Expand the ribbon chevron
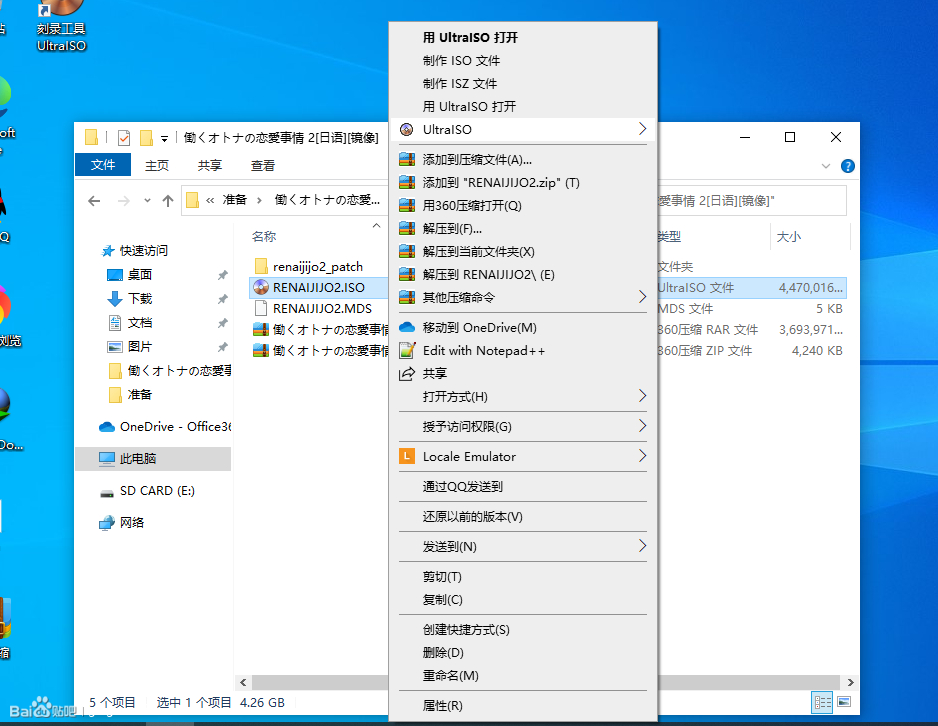Image resolution: width=938 pixels, height=726 pixels. click(826, 166)
